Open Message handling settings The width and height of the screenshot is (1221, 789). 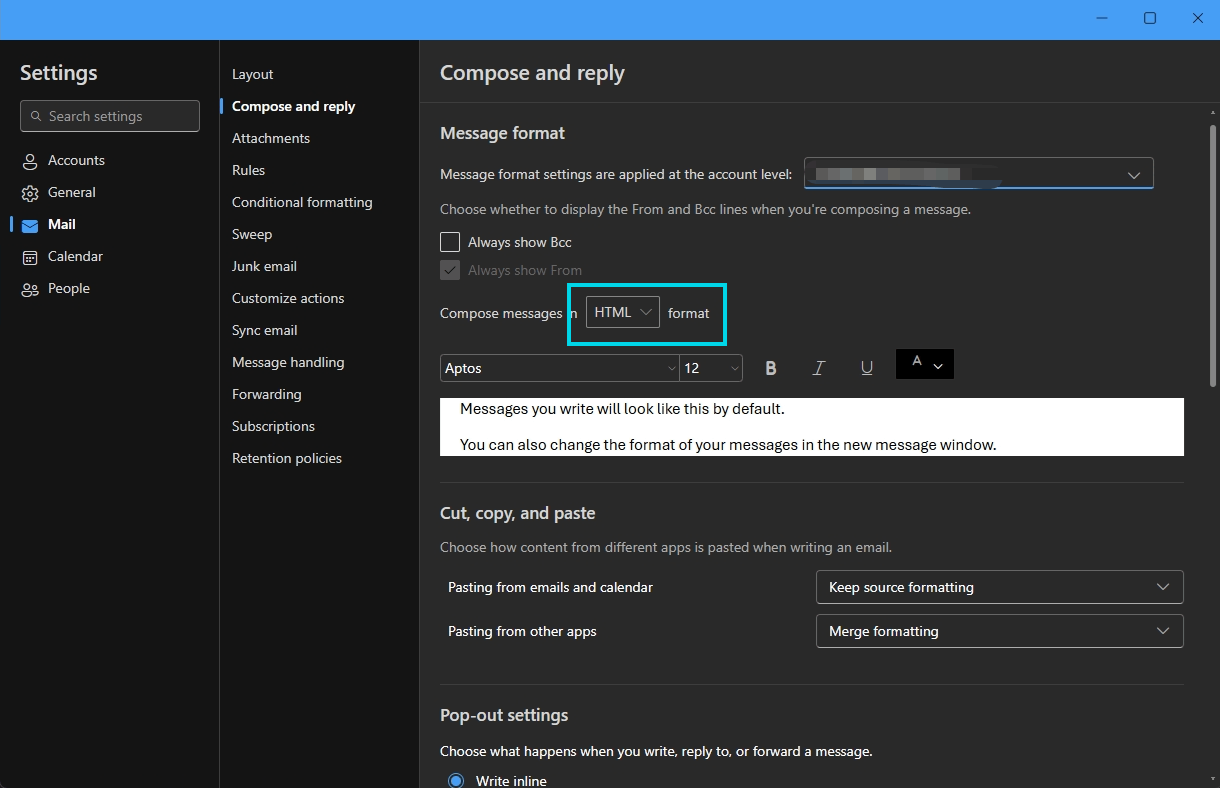coord(288,362)
